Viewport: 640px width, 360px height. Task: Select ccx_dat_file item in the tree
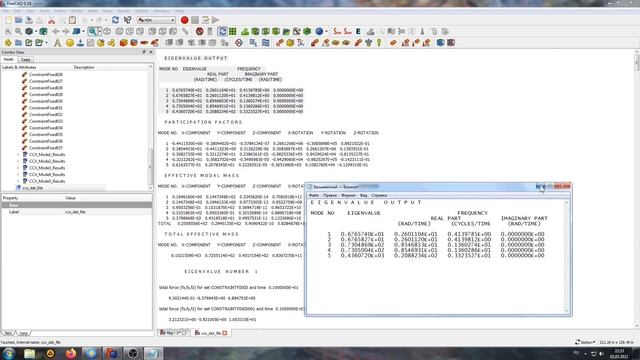click(33, 188)
